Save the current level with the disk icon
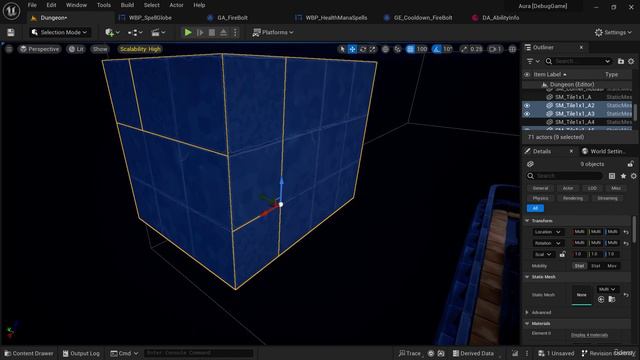The width and height of the screenshot is (640, 360). point(11,32)
